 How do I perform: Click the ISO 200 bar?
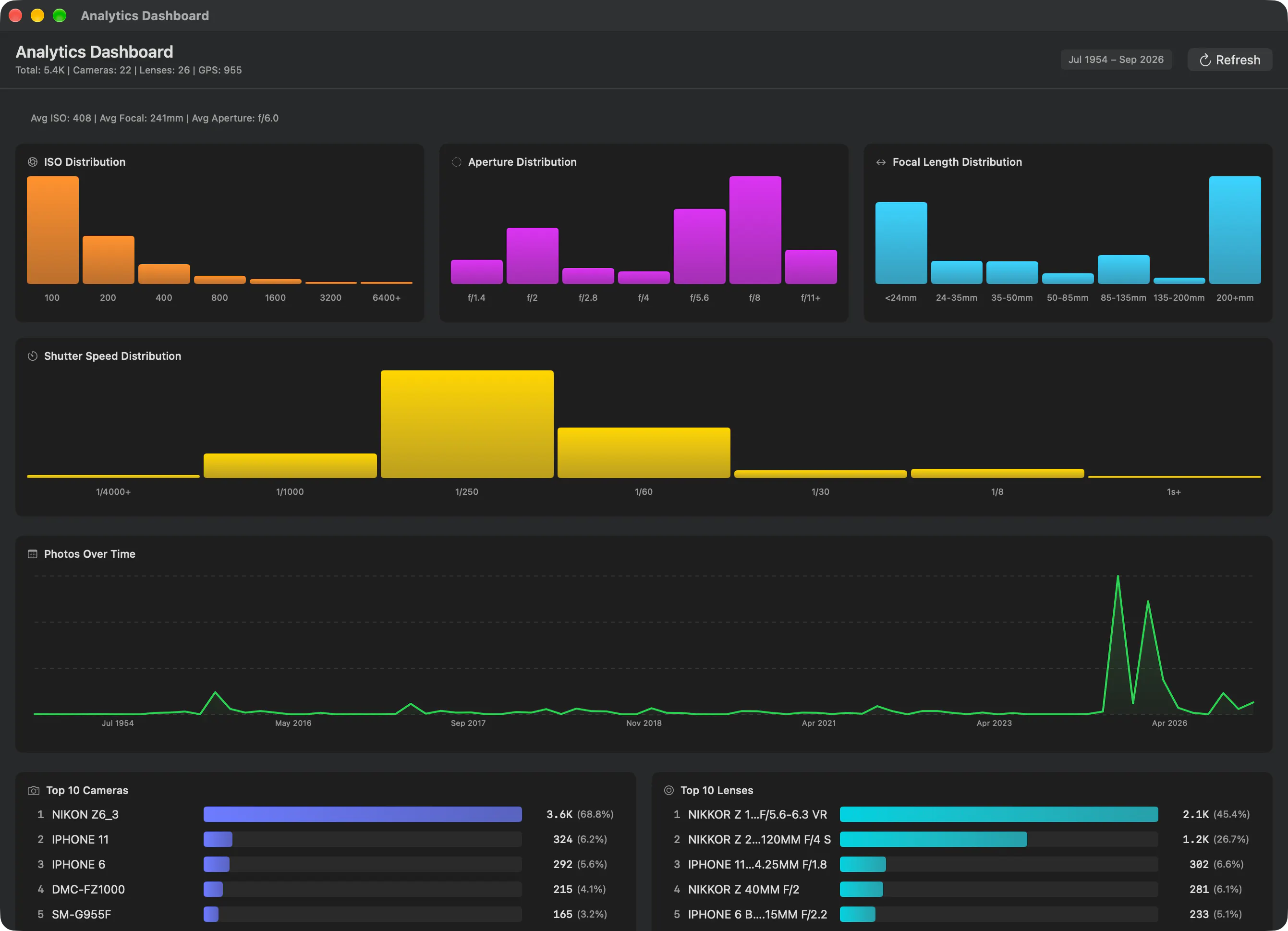click(109, 259)
